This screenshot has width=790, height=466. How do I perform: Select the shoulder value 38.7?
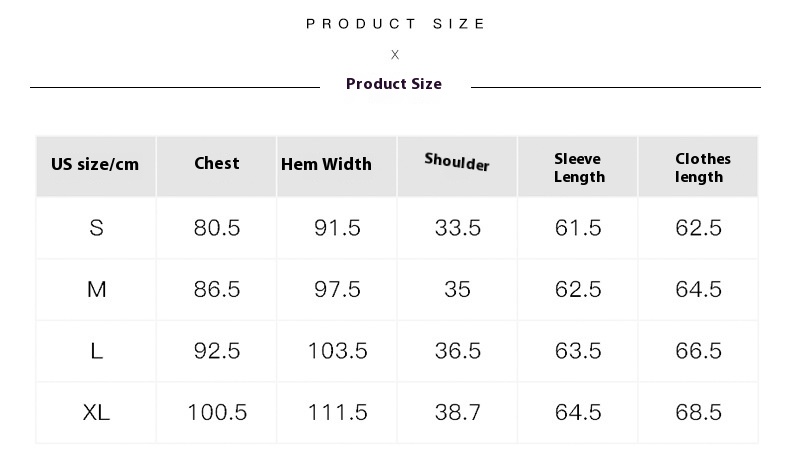coord(458,413)
